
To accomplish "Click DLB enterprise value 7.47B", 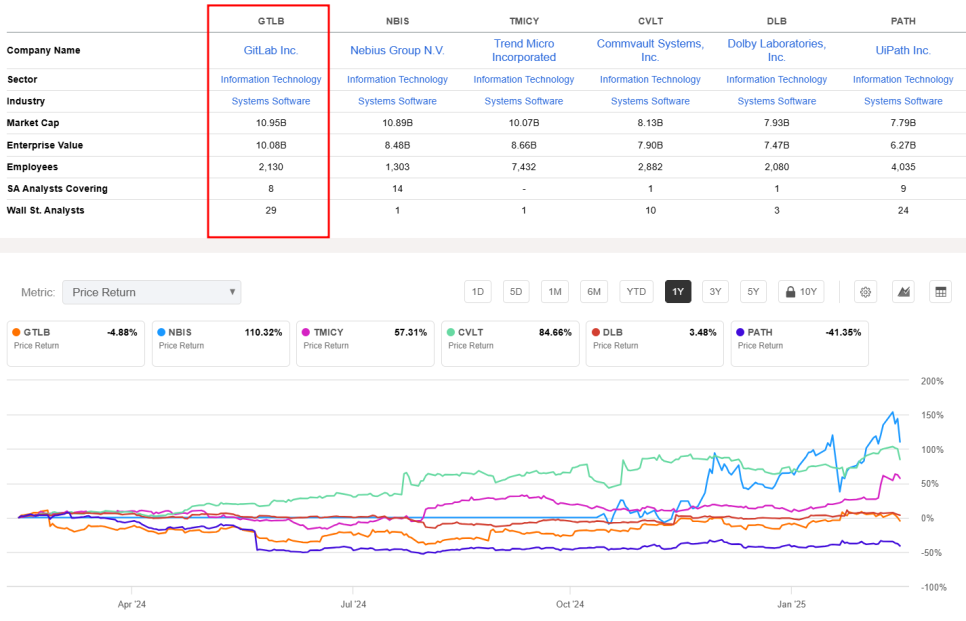I will [x=777, y=145].
